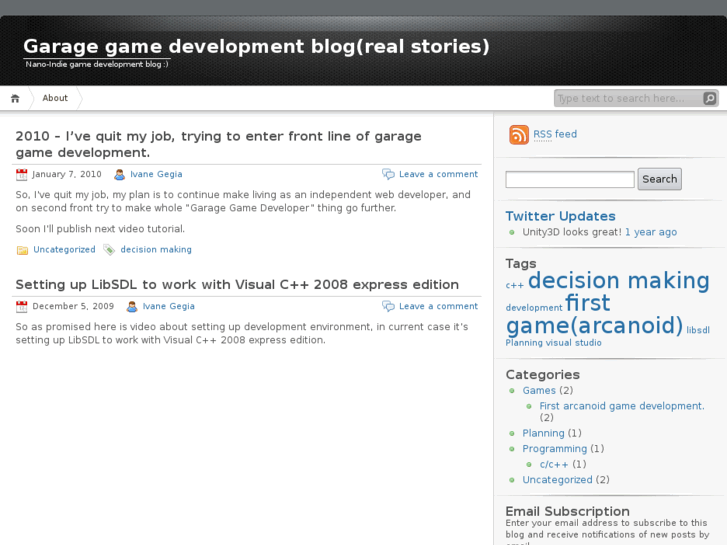The height and width of the screenshot is (545, 727).
Task: Click the 'December 5, 2009' date text
Action: (73, 307)
